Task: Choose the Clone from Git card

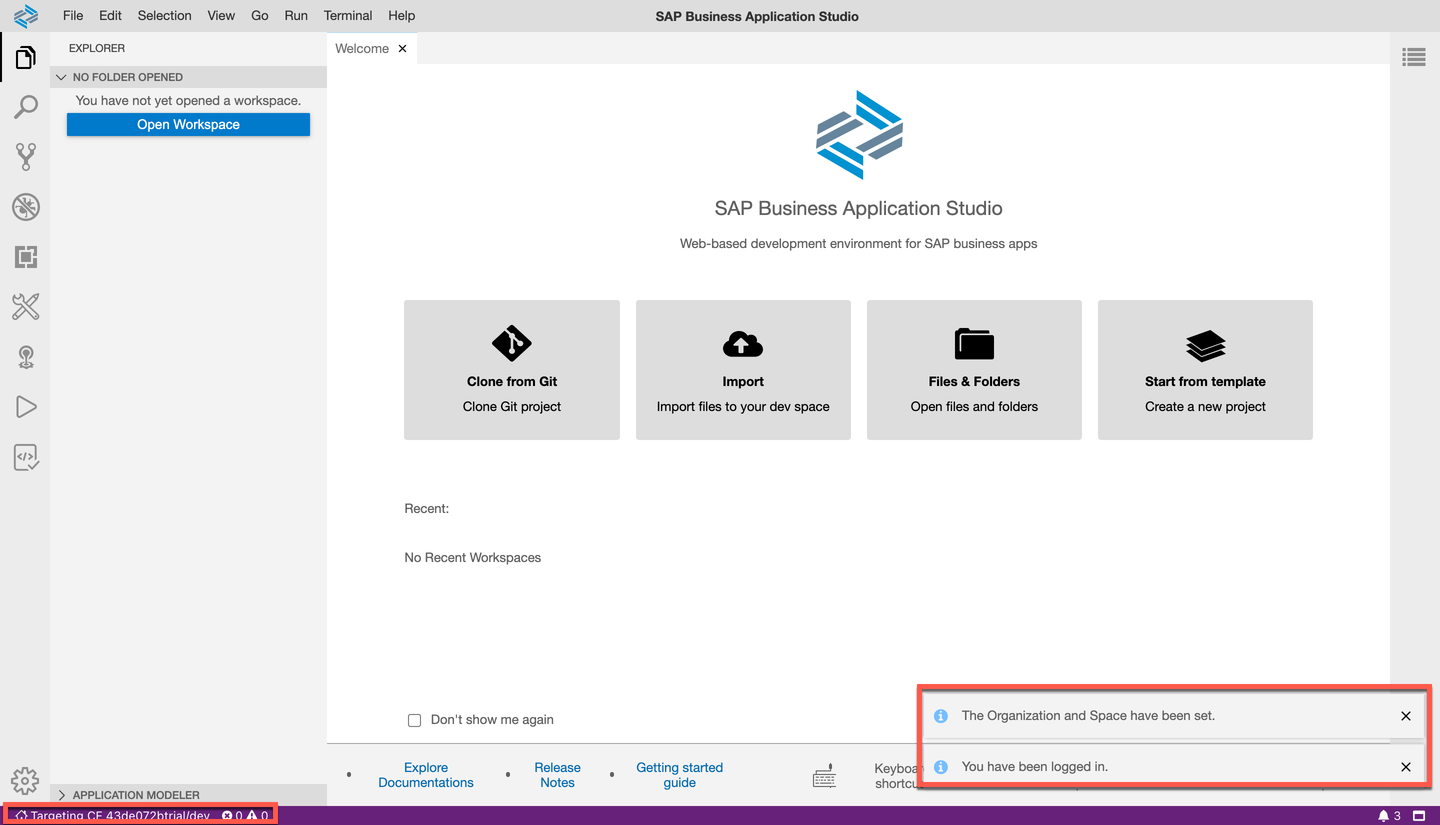Action: pos(512,370)
